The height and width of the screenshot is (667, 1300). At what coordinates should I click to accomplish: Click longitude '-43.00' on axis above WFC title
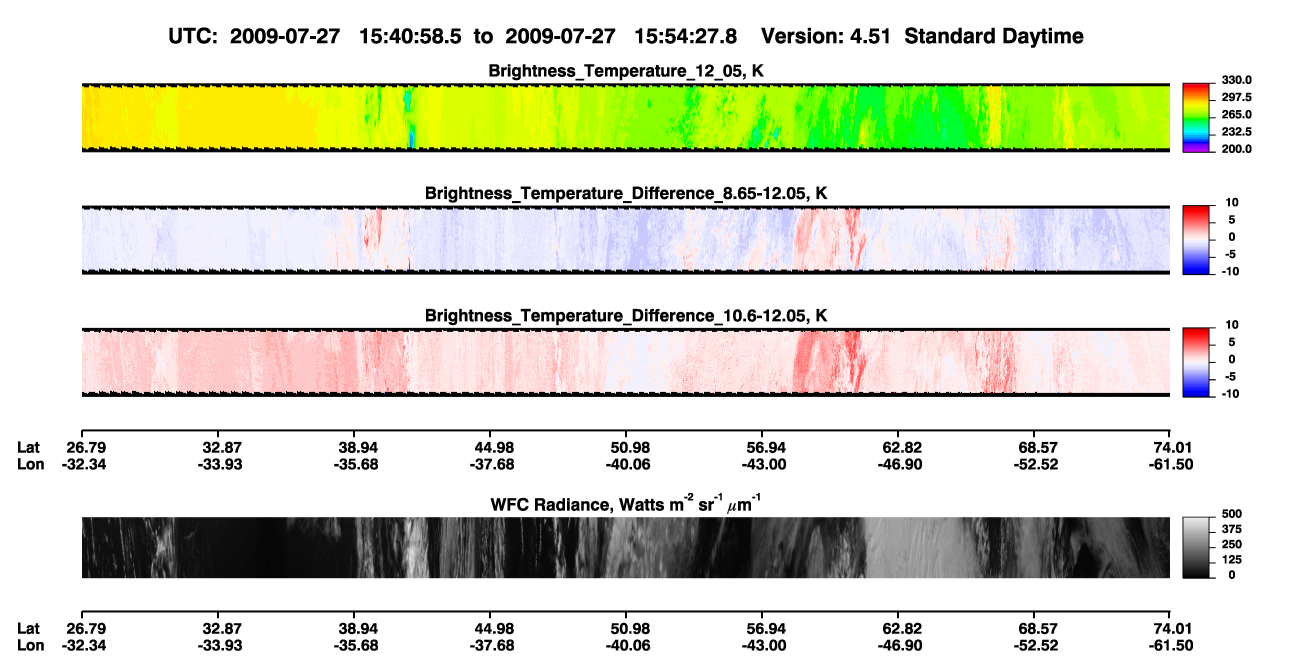(761, 464)
